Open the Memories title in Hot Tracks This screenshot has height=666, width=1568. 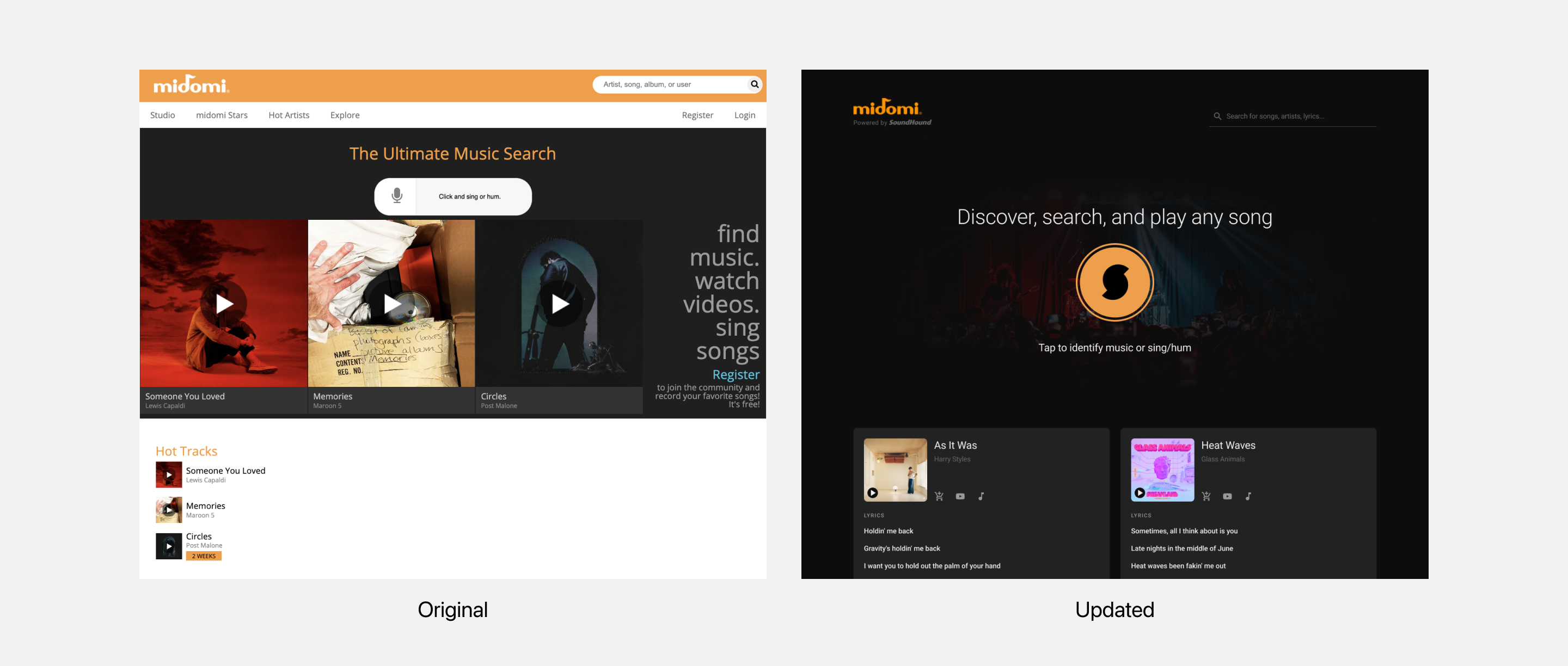click(x=205, y=505)
